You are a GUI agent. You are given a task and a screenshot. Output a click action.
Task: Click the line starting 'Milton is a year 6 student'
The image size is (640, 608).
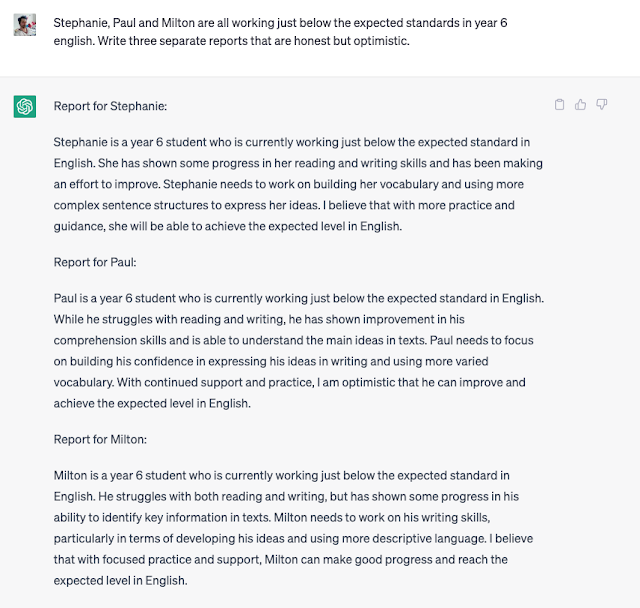point(281,475)
